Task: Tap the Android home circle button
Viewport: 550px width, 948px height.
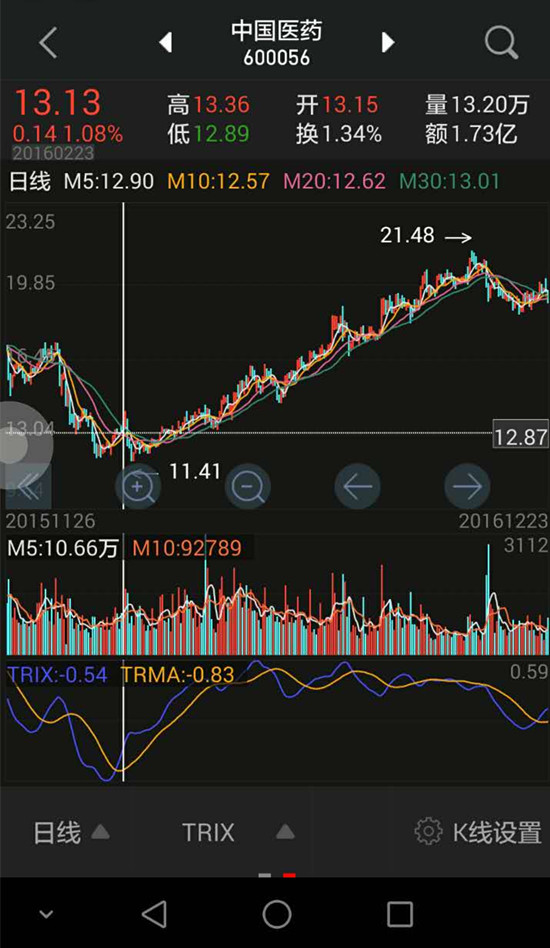Action: click(277, 914)
